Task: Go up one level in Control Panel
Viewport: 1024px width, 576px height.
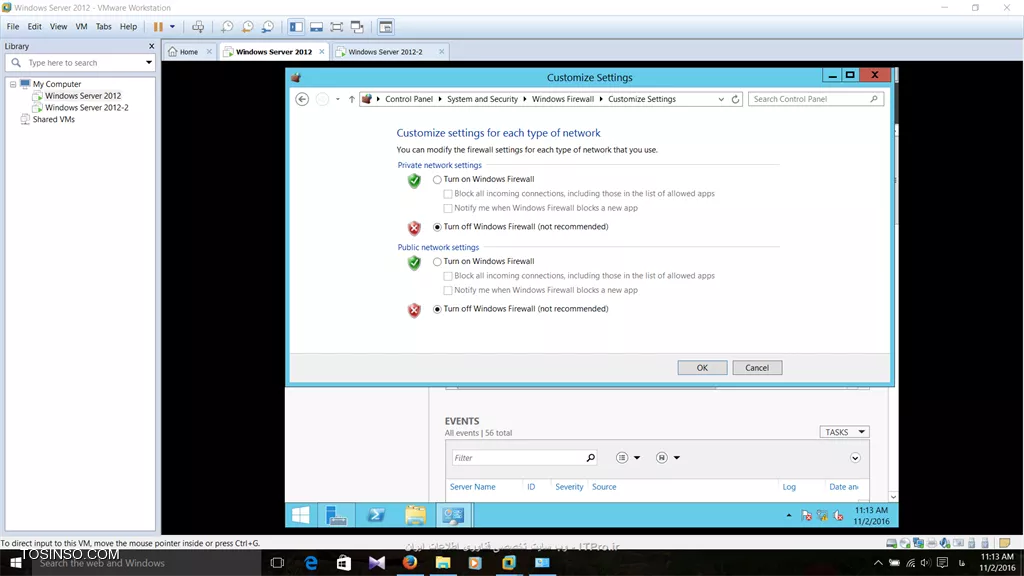Action: [x=351, y=99]
